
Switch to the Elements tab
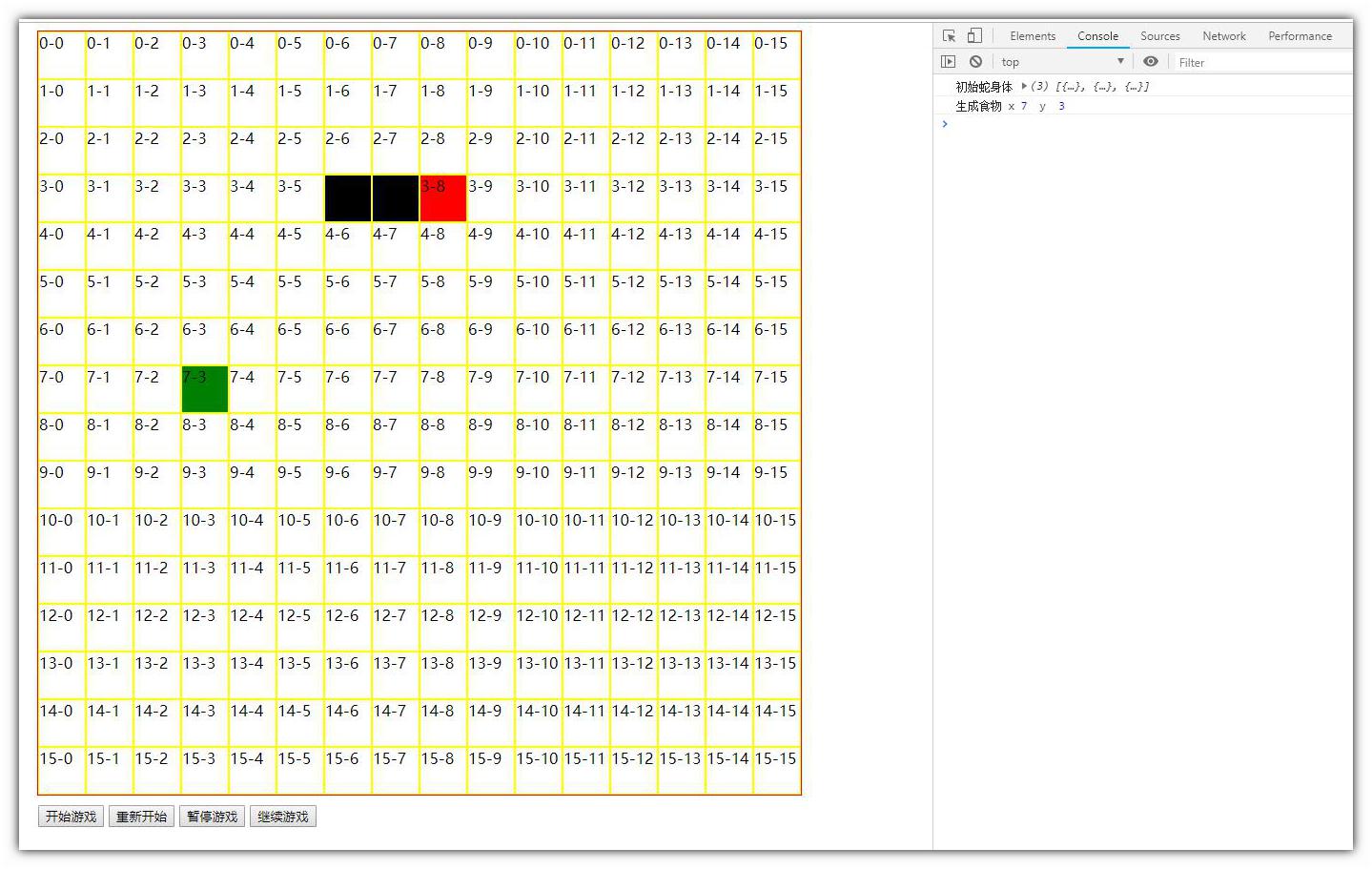click(x=1033, y=36)
